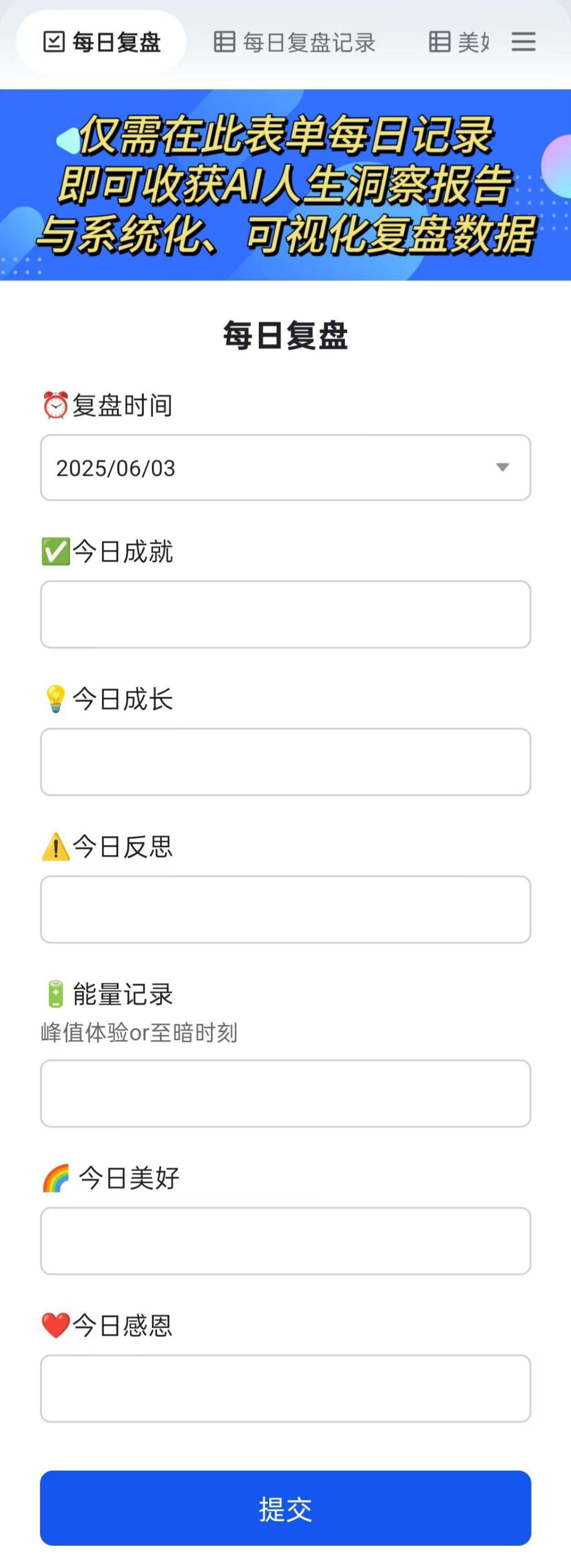Open the hamburger menu icon
This screenshot has height=1568, width=571.
click(523, 42)
